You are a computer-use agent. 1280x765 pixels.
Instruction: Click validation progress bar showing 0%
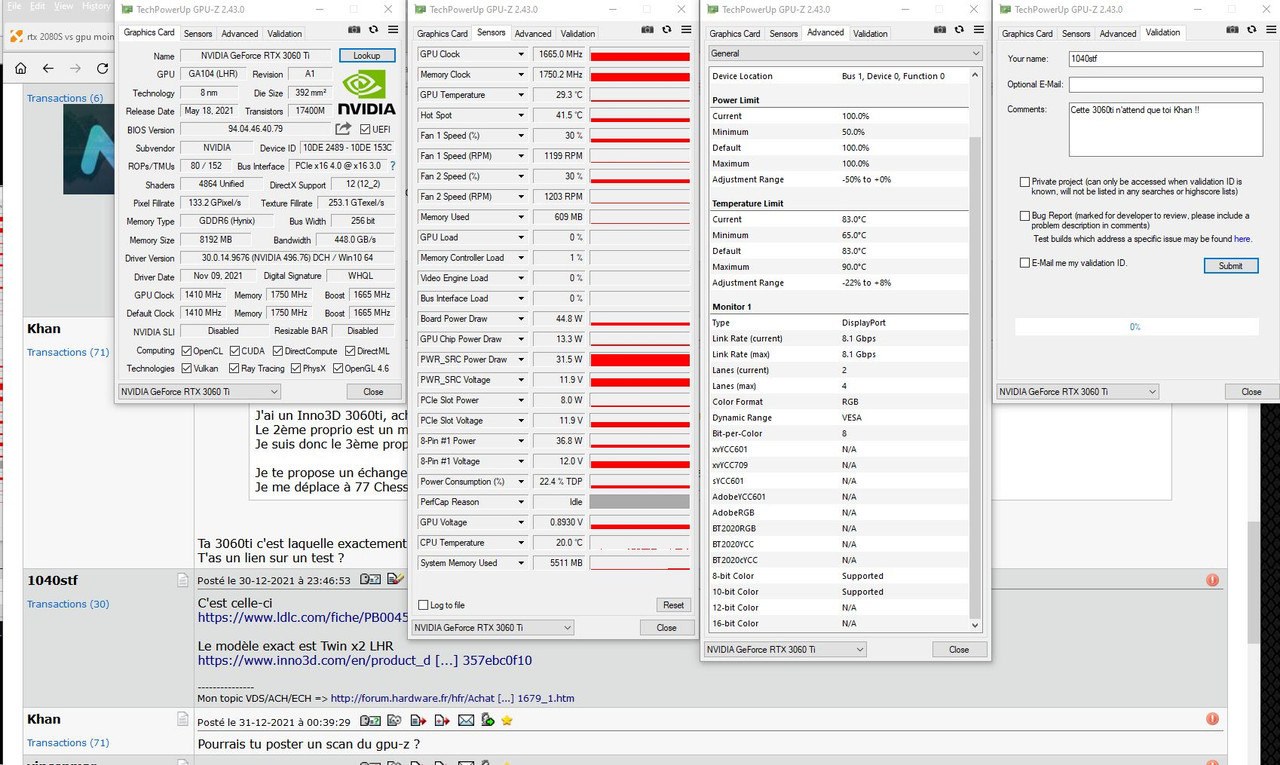[x=1135, y=327]
